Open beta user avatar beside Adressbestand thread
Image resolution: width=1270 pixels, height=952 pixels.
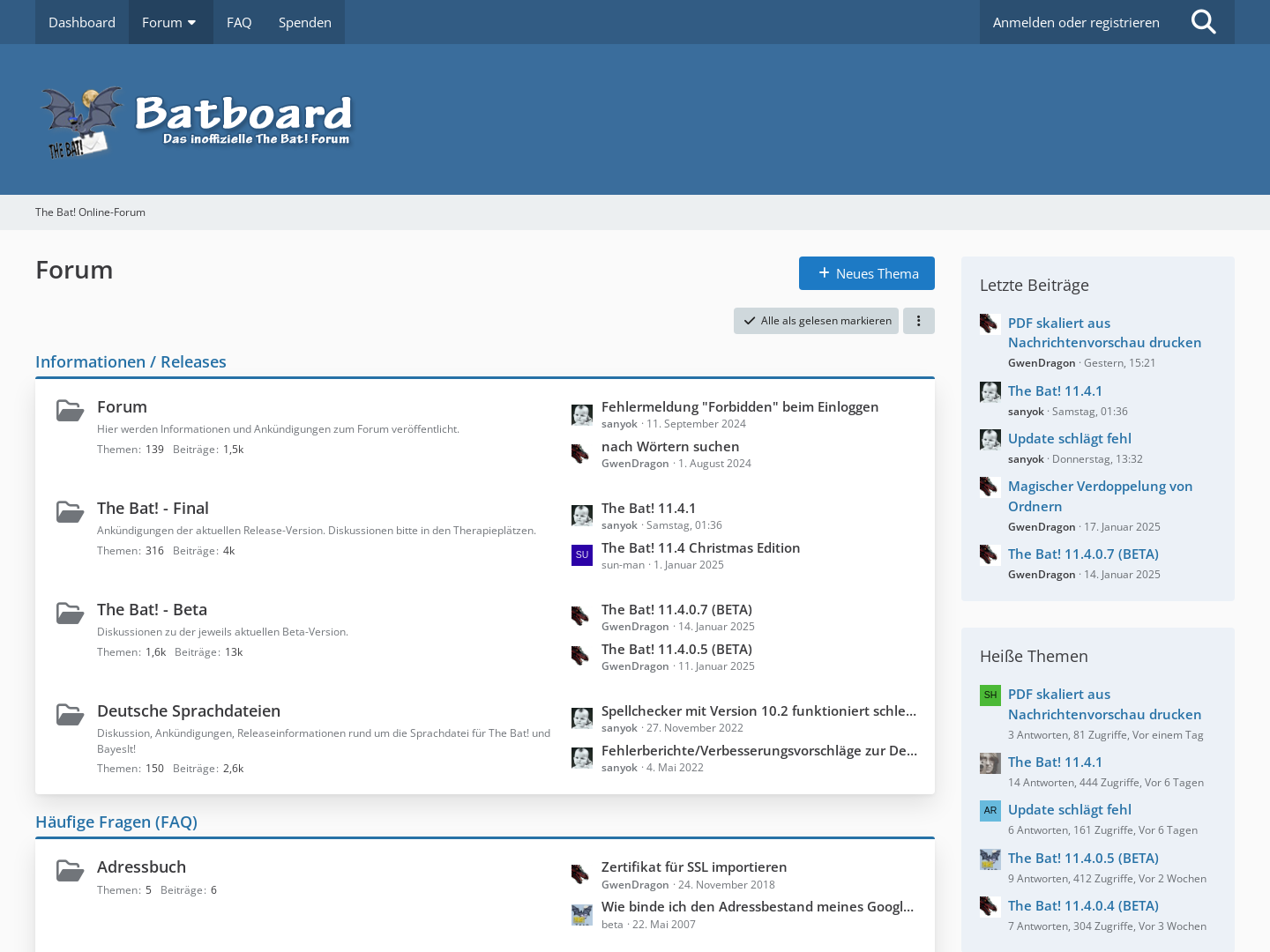(582, 915)
